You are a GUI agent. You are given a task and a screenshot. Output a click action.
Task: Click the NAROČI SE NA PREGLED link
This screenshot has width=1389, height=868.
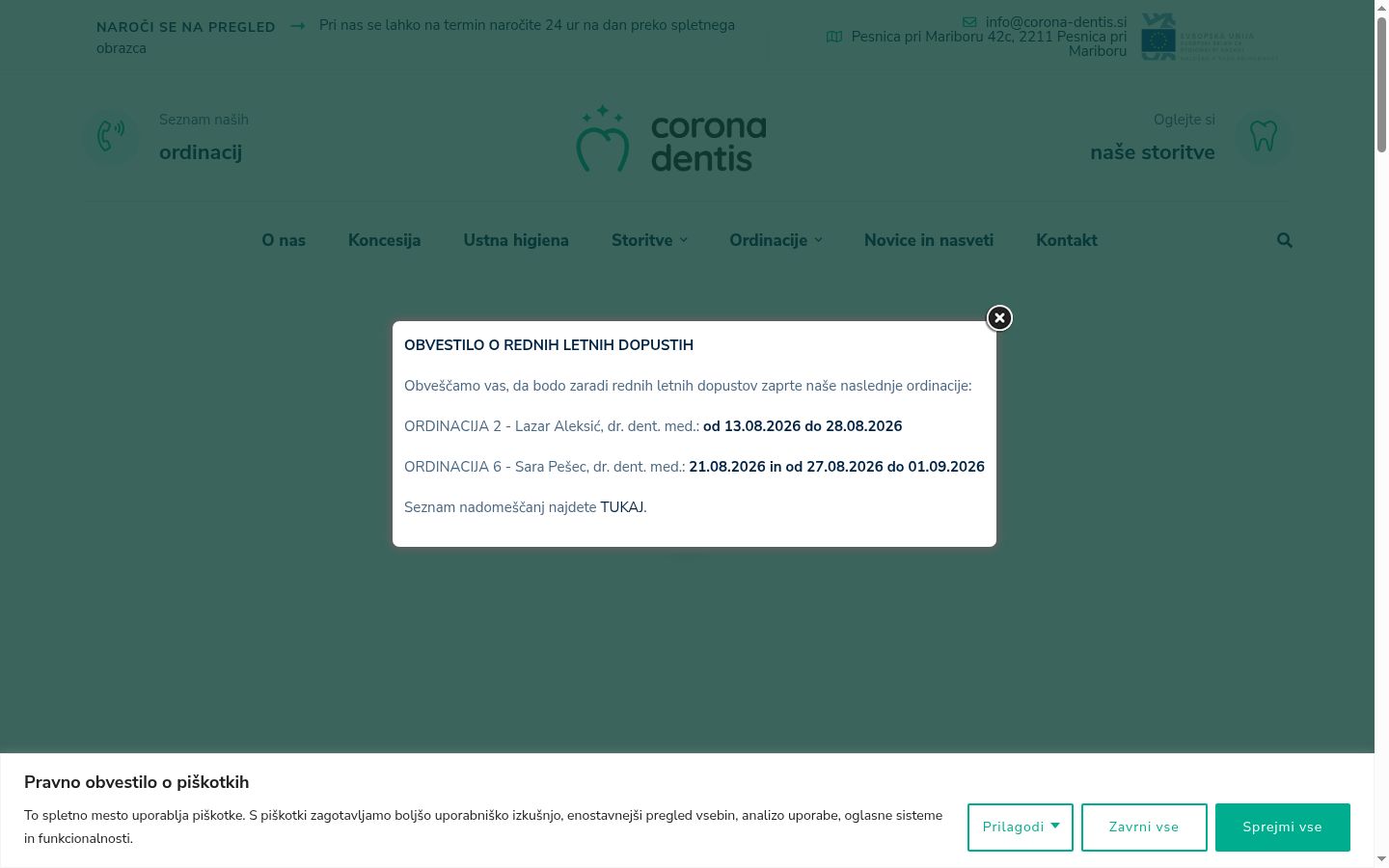186,27
